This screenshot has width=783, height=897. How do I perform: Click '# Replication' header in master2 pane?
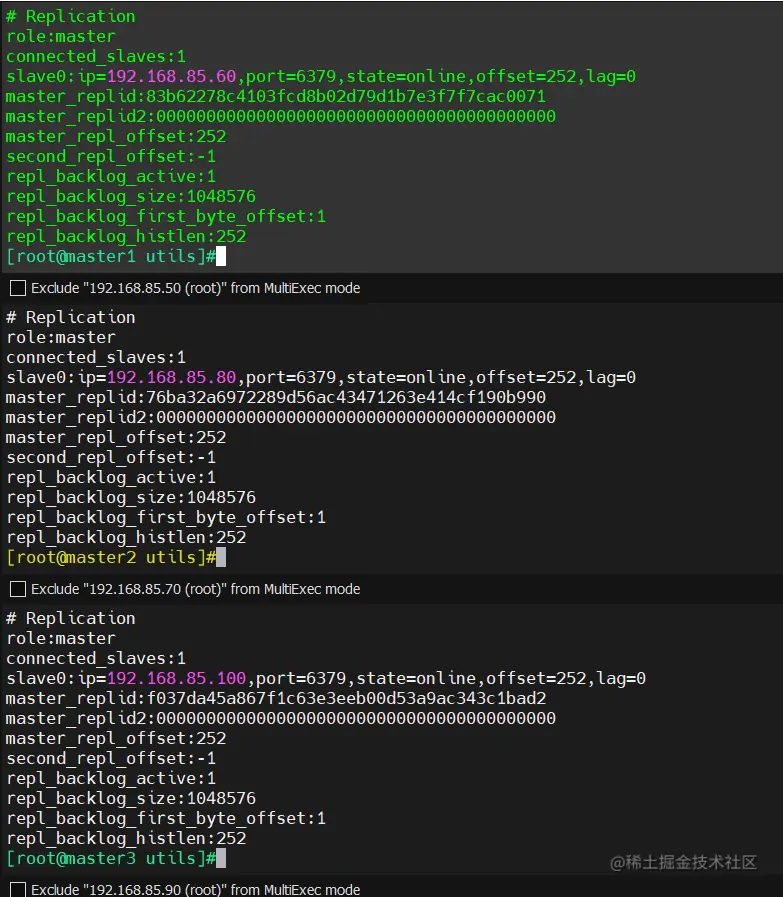pyautogui.click(x=71, y=317)
